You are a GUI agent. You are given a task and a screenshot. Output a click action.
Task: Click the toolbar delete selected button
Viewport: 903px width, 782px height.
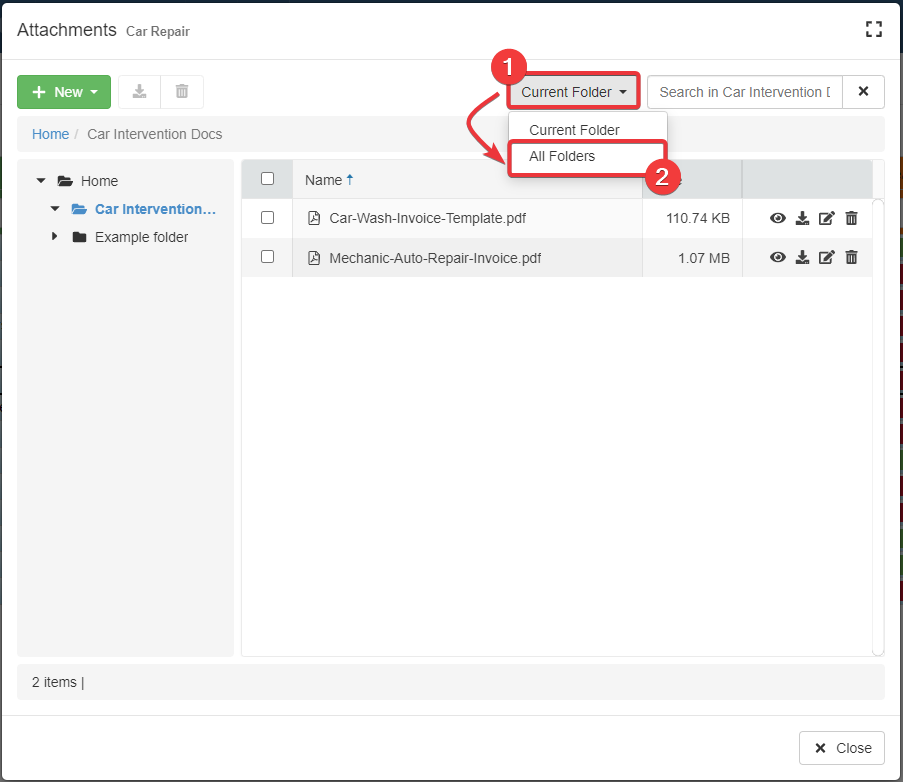tap(182, 92)
